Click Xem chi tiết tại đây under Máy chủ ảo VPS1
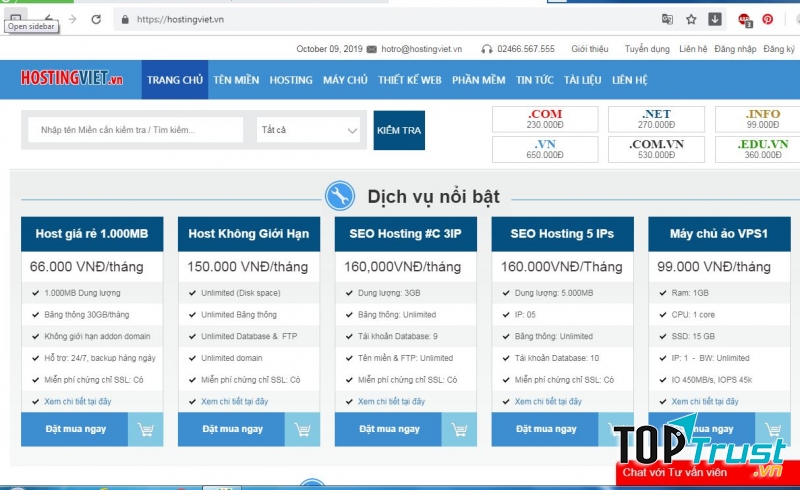The image size is (800, 490). (x=705, y=402)
